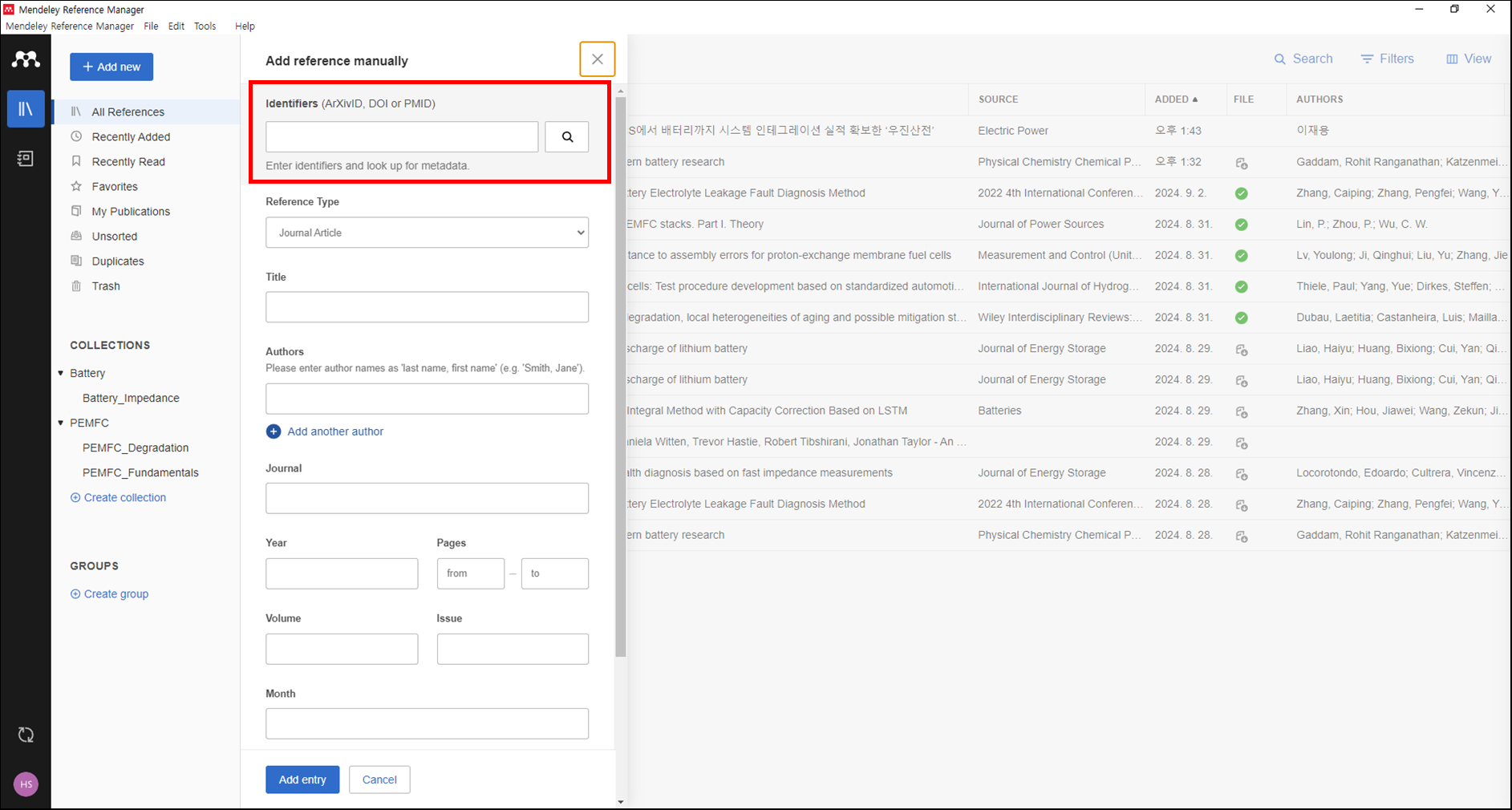This screenshot has height=810, width=1512.
Task: Click the Add another author link
Action: point(335,431)
